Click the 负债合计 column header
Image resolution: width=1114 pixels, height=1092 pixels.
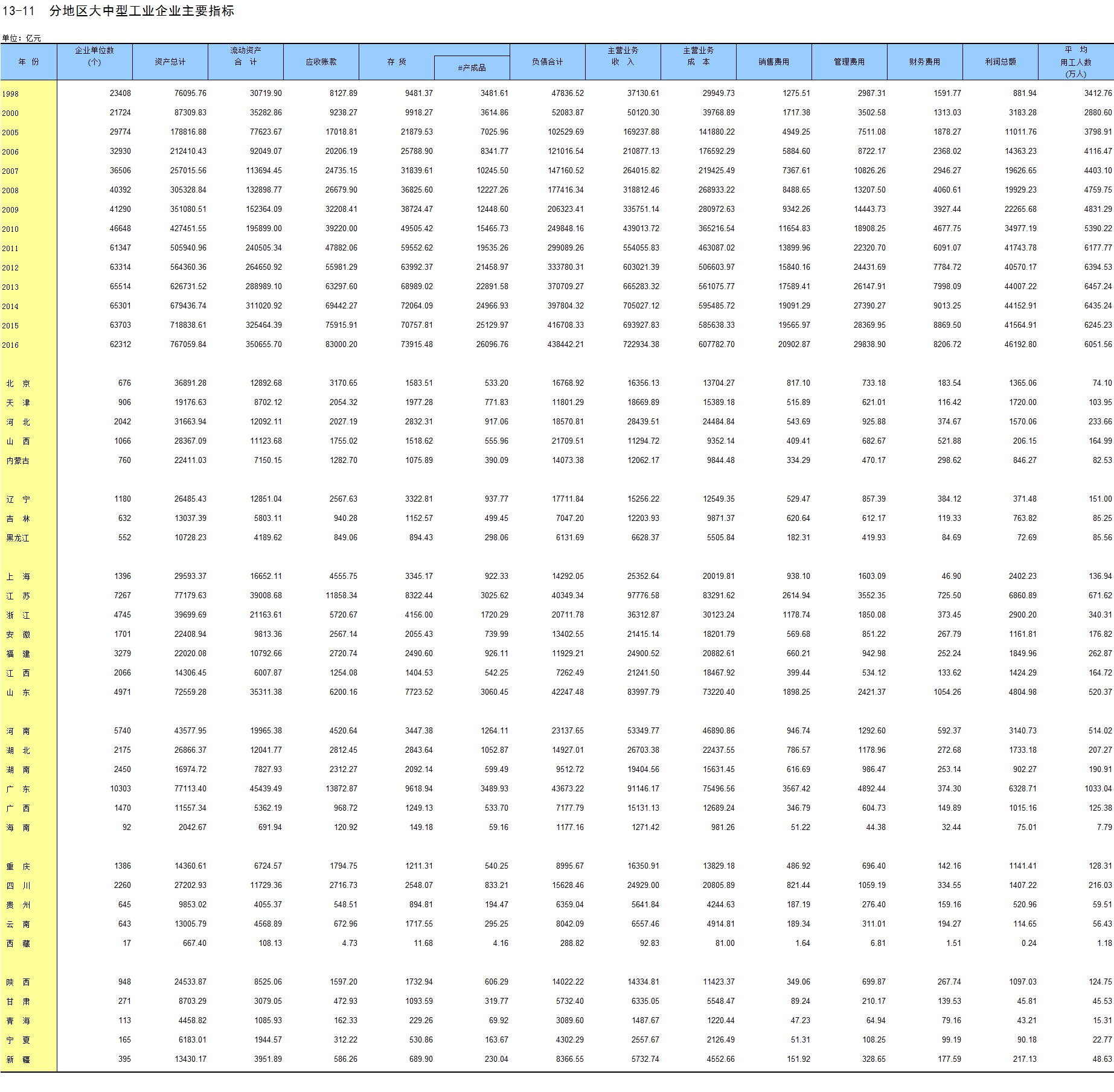(x=547, y=62)
